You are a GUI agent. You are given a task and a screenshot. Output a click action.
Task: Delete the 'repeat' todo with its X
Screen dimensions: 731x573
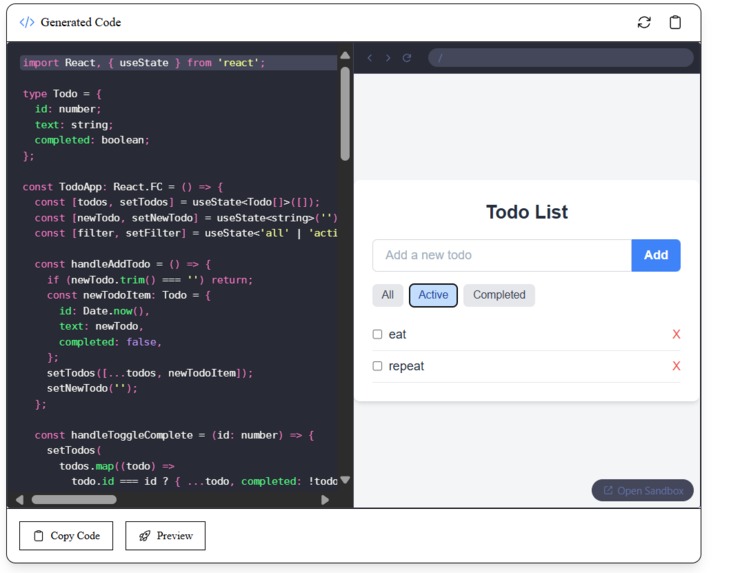(676, 366)
